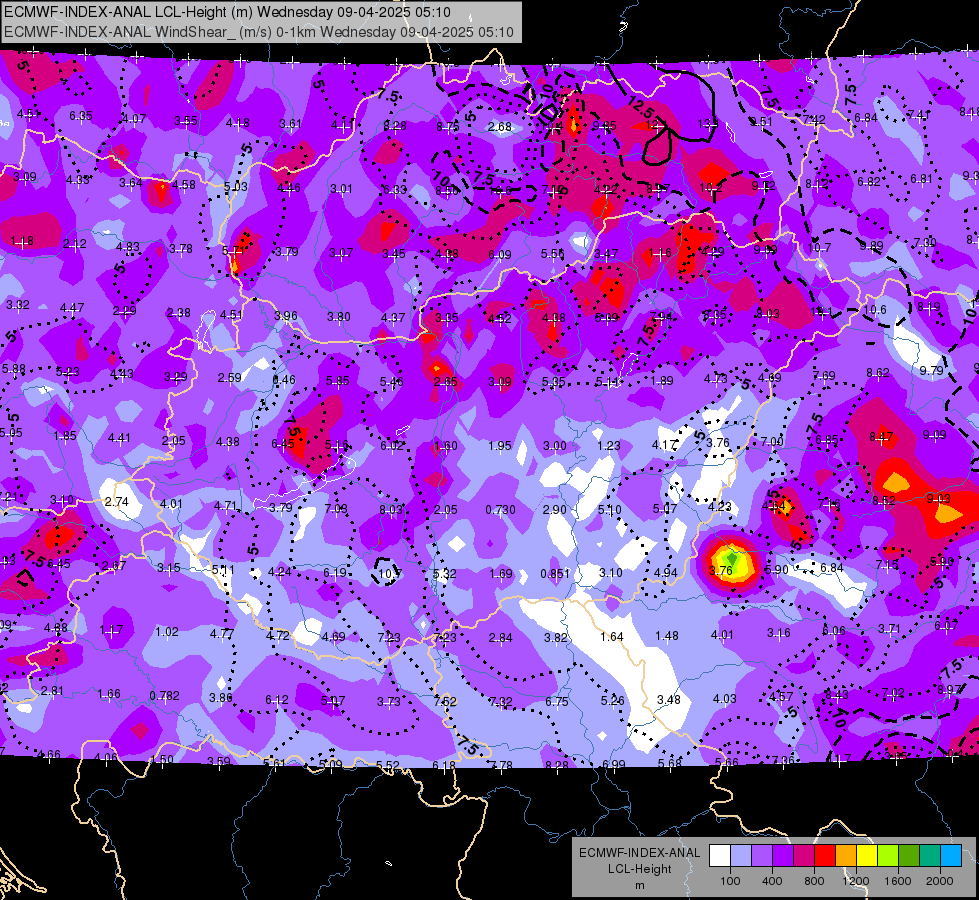Click the wind shear value 8.47
979x900 pixels.
click(x=881, y=437)
